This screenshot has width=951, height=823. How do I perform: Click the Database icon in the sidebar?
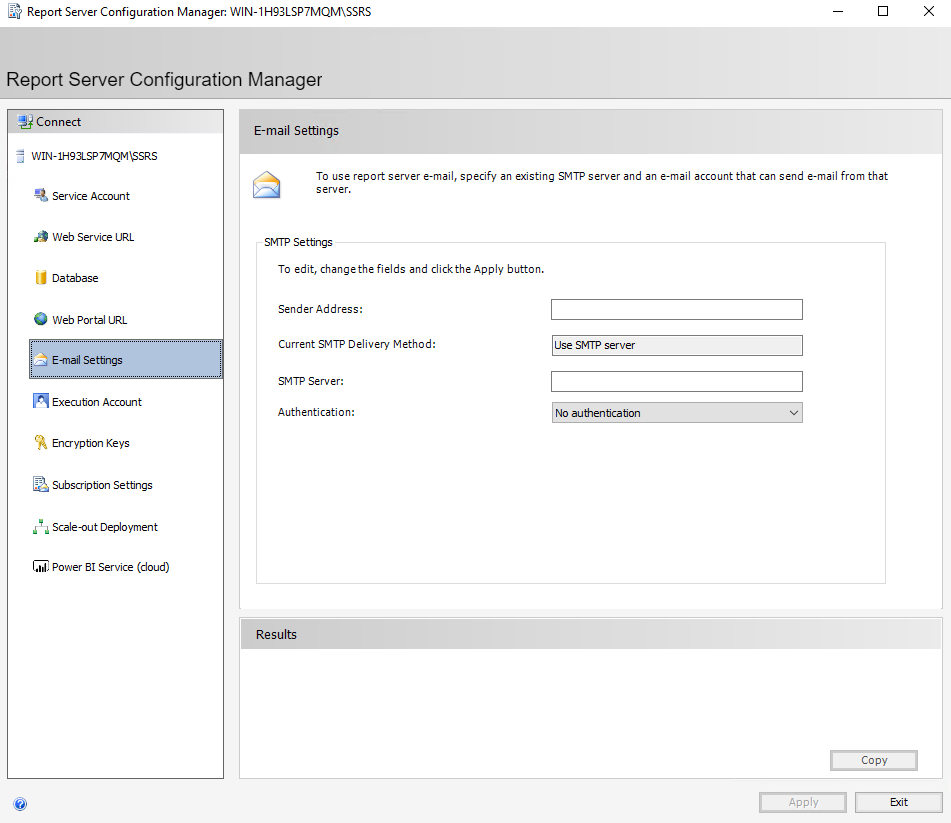(43, 278)
